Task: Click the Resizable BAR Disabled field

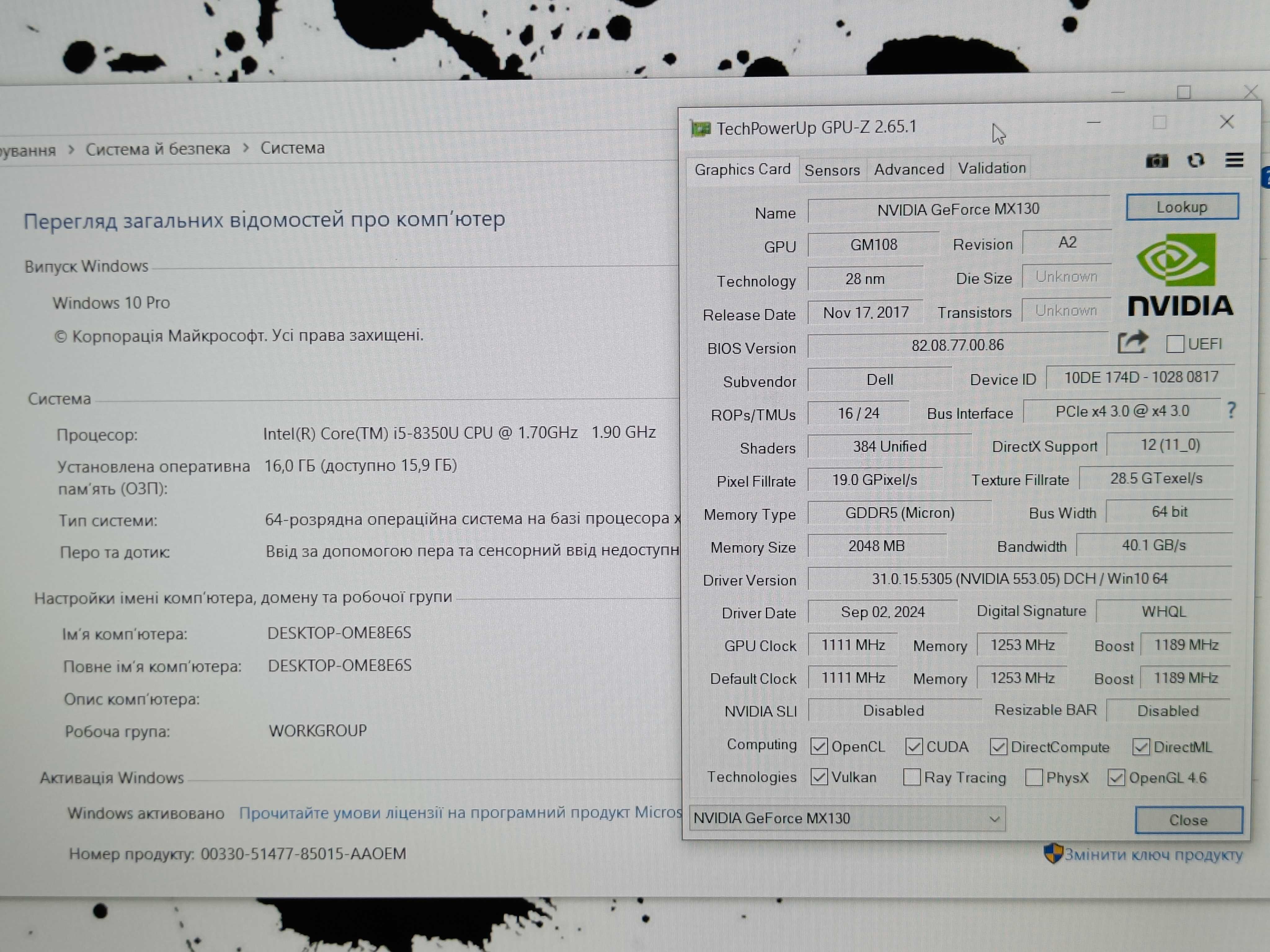Action: pyautogui.click(x=1168, y=710)
